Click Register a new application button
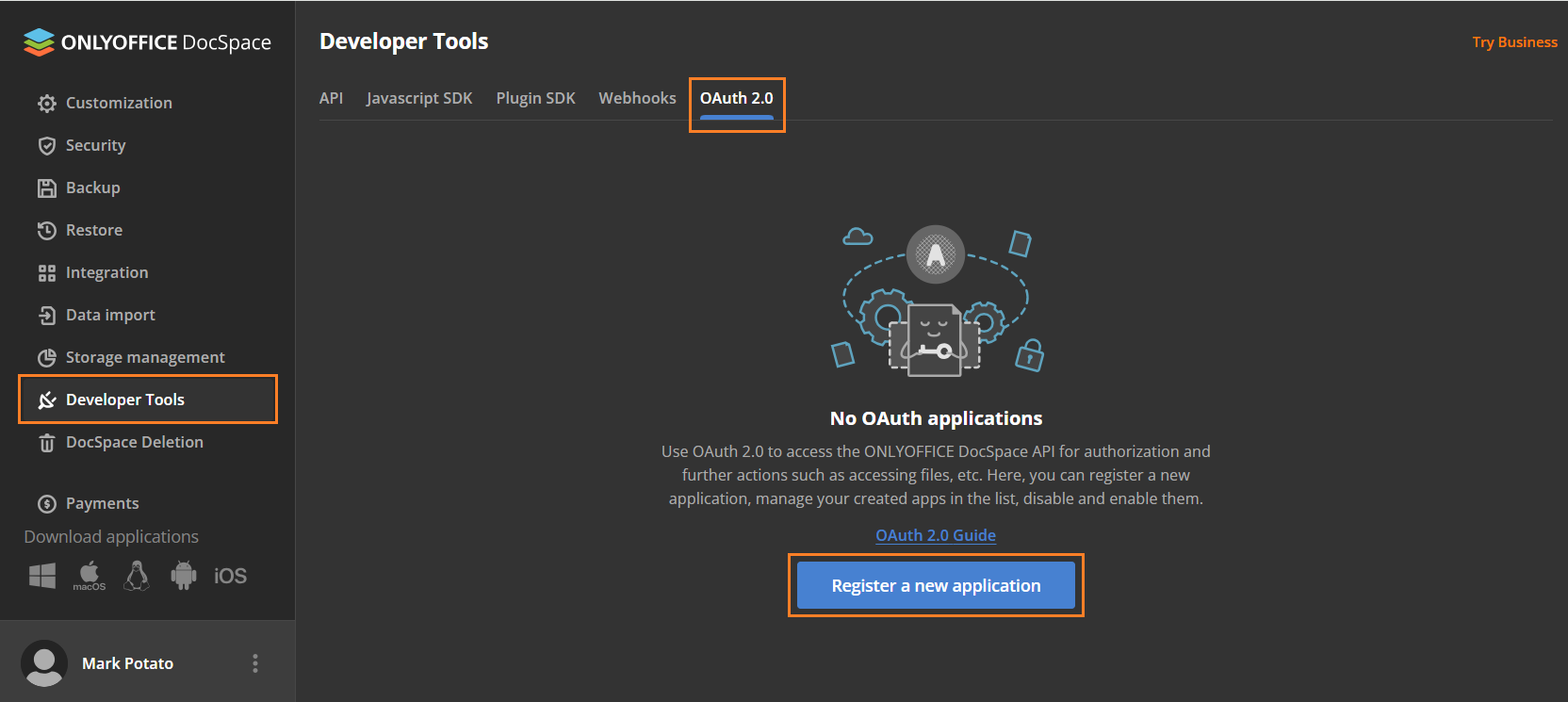 (x=936, y=585)
